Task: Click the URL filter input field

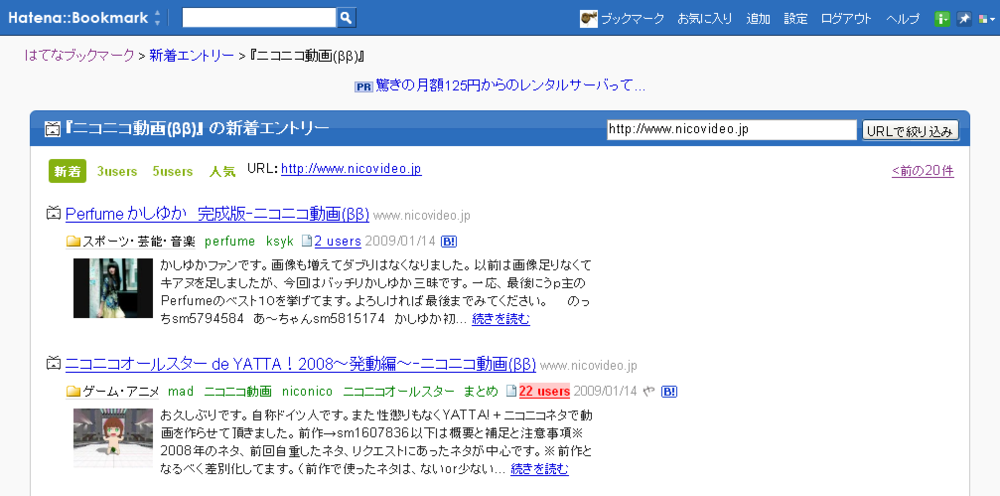Action: [732, 129]
